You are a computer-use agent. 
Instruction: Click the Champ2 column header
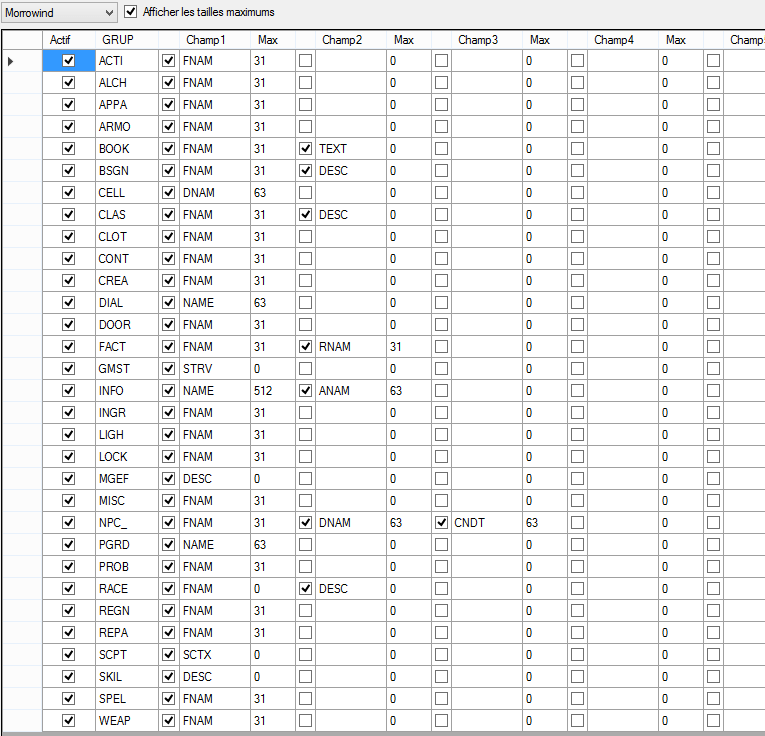coord(341,40)
